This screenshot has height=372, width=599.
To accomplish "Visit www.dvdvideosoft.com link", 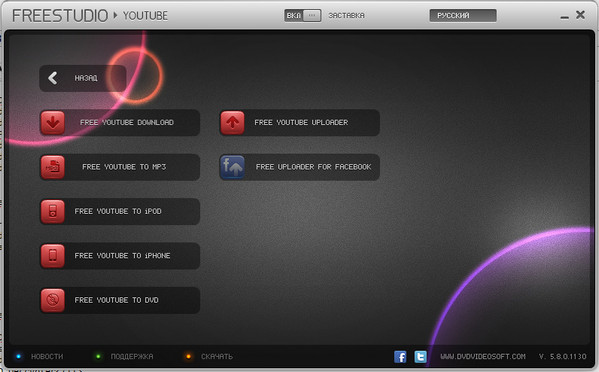I will point(483,356).
